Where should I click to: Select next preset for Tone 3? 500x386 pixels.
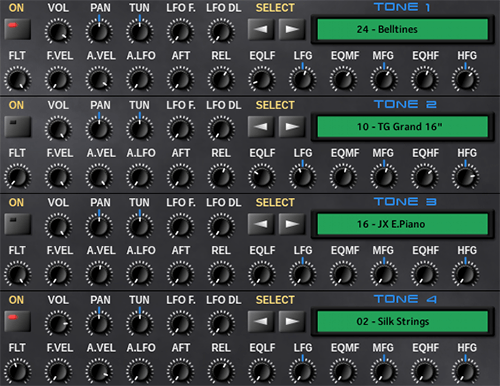(x=292, y=224)
